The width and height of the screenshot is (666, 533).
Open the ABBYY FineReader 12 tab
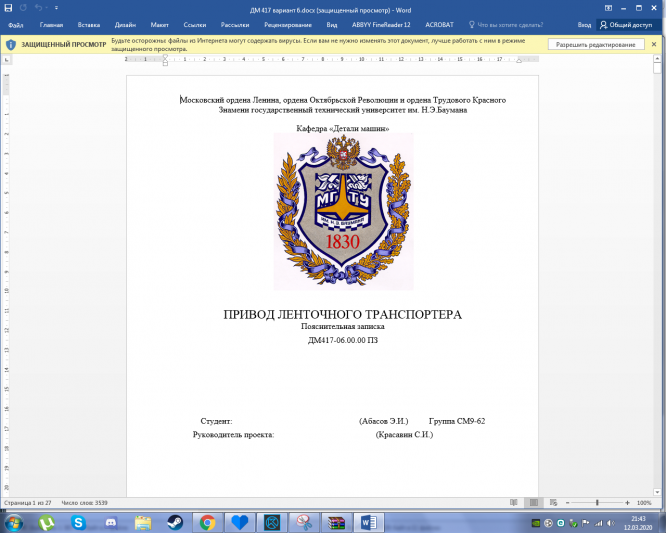381,25
